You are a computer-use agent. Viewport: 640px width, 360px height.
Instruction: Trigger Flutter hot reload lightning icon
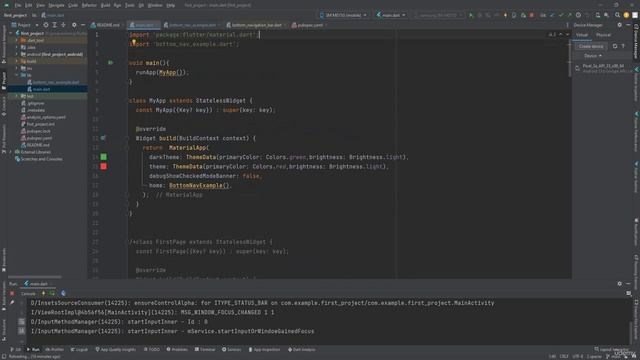(505, 15)
